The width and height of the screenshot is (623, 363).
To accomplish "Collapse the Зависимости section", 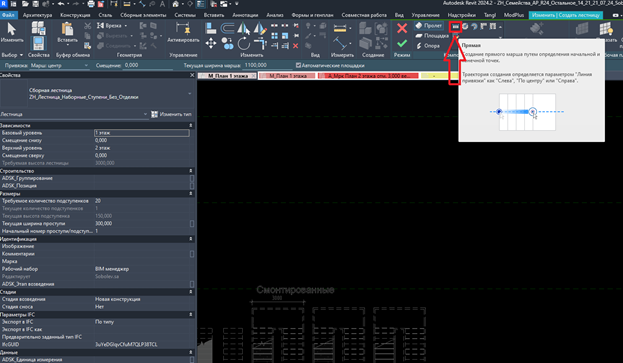I will pyautogui.click(x=191, y=126).
